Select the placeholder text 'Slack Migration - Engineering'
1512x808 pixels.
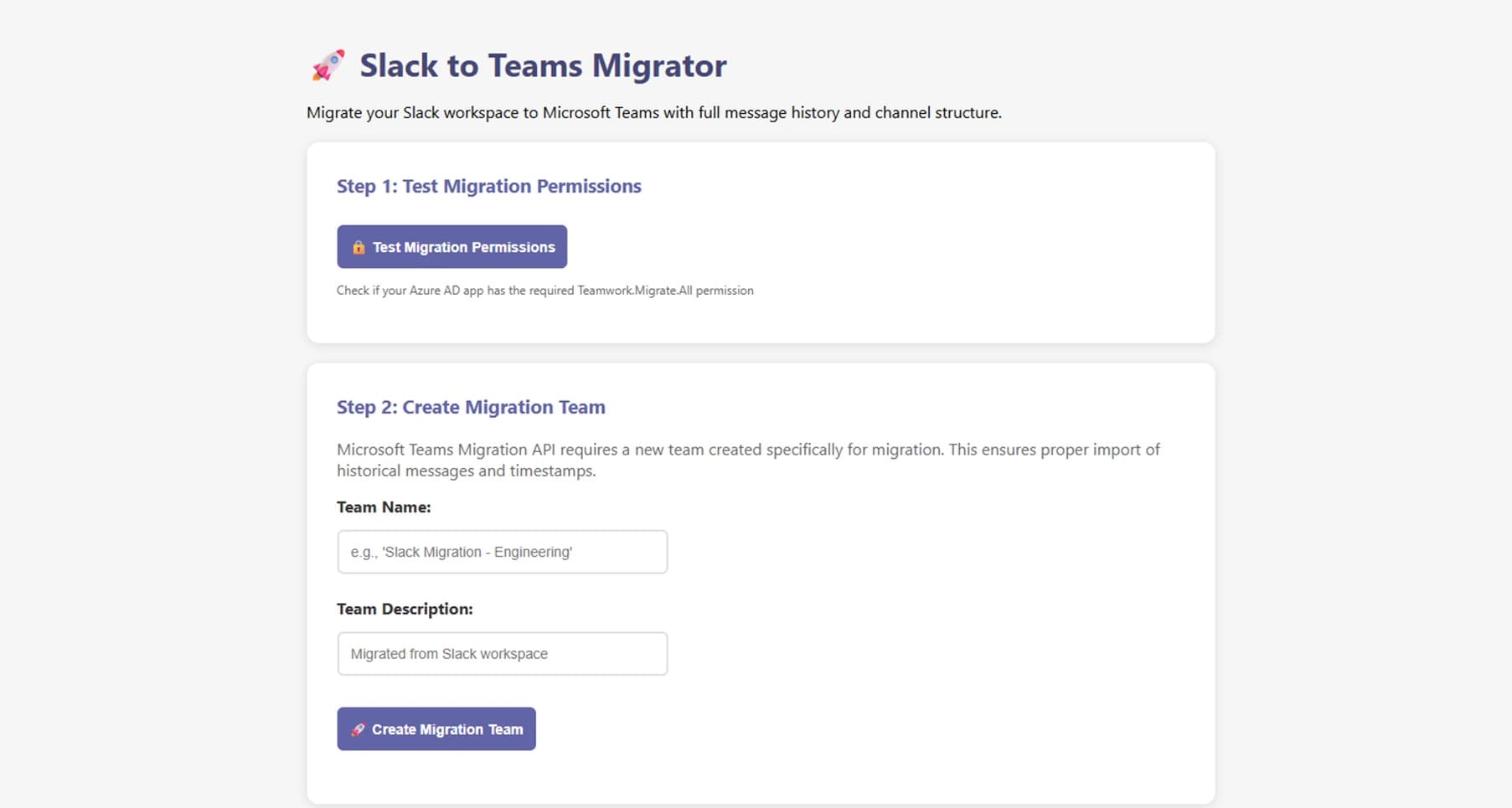point(462,552)
